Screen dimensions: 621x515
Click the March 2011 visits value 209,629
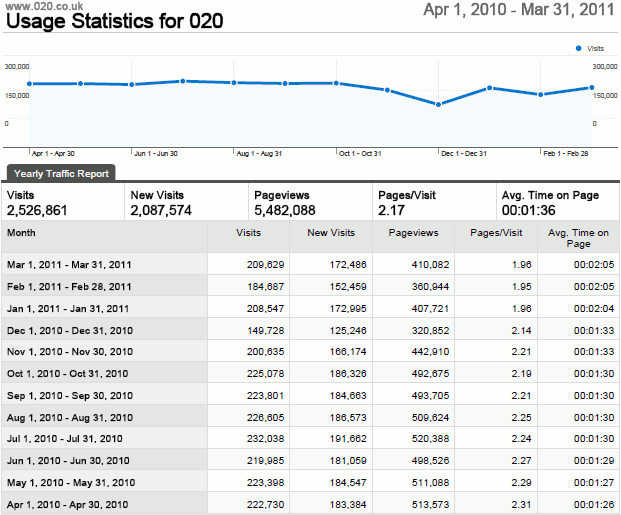click(x=265, y=265)
